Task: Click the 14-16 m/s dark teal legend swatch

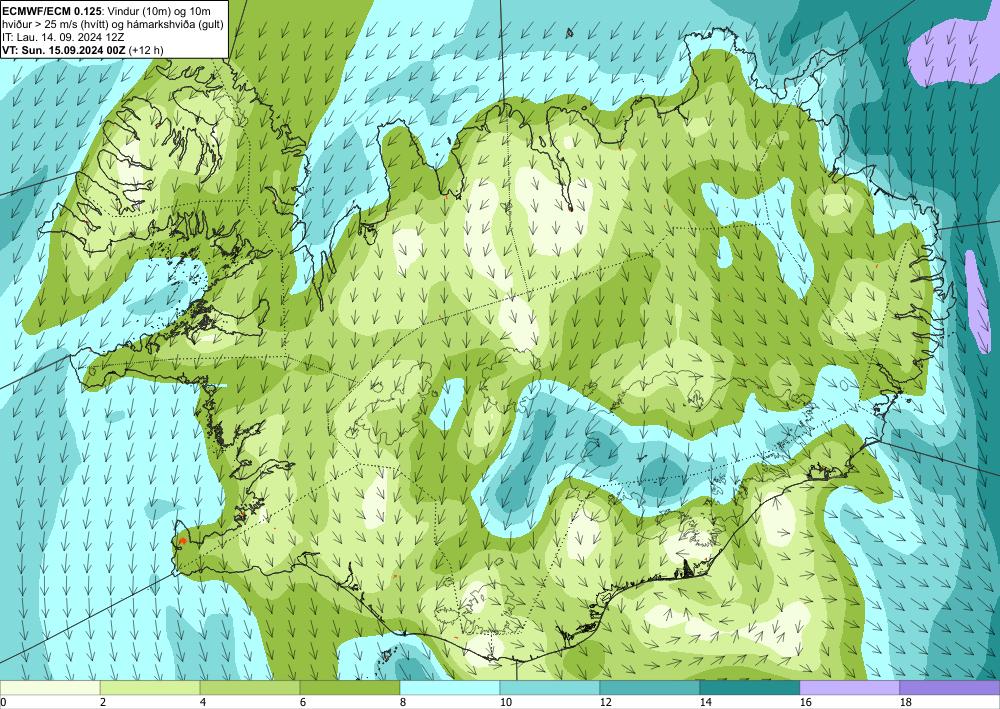Action: (750, 688)
